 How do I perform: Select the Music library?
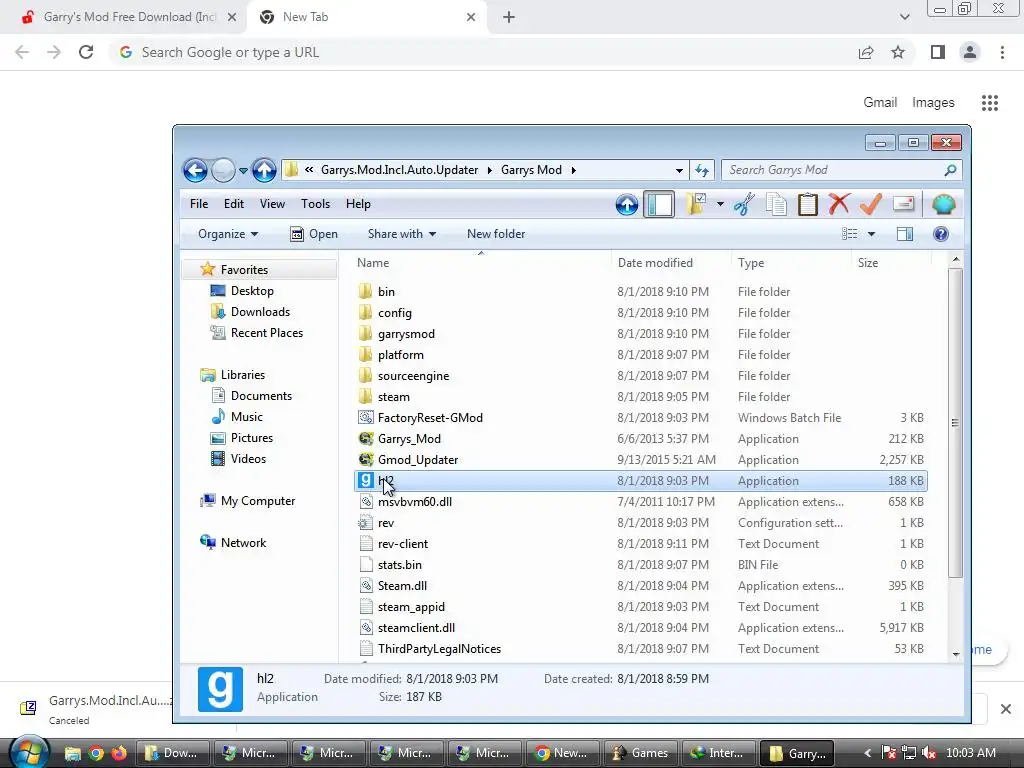tap(246, 417)
